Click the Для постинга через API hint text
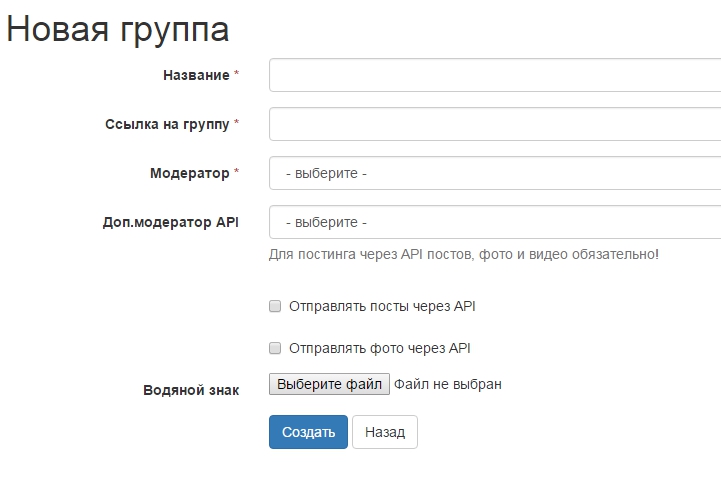 [x=463, y=254]
